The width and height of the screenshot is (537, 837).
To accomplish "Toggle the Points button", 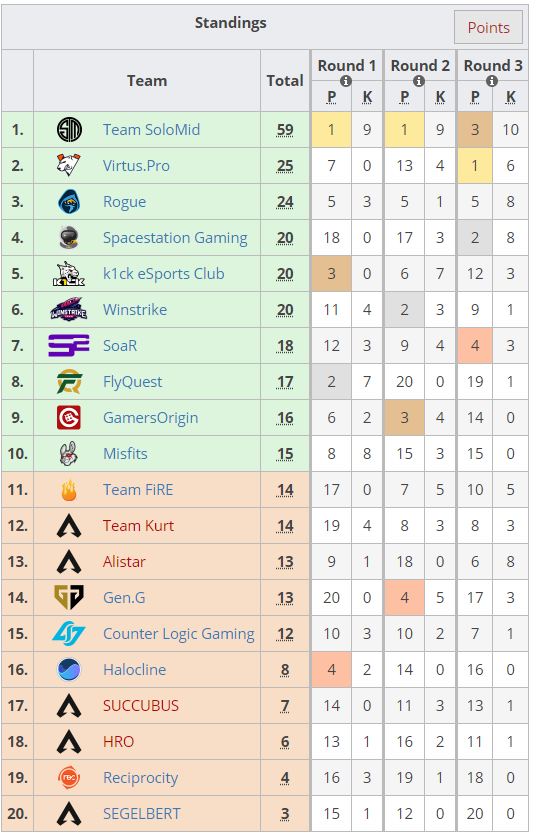I will (488, 28).
